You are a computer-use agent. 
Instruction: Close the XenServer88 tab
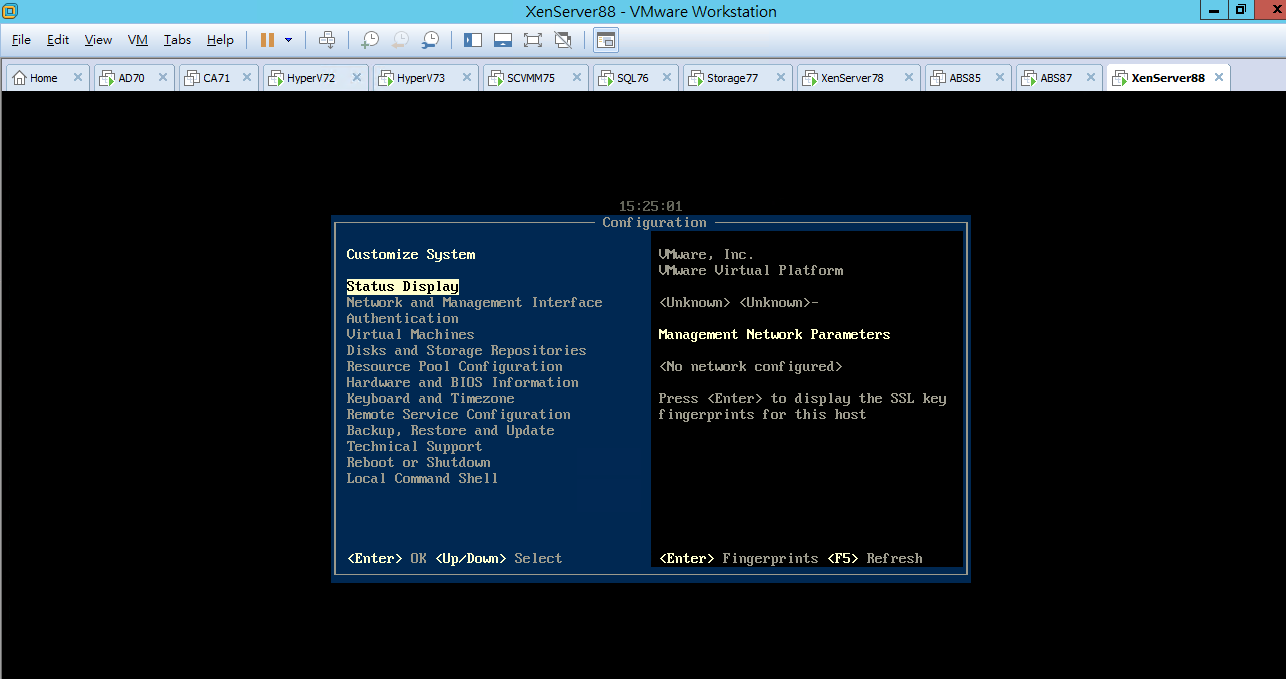coord(1218,78)
